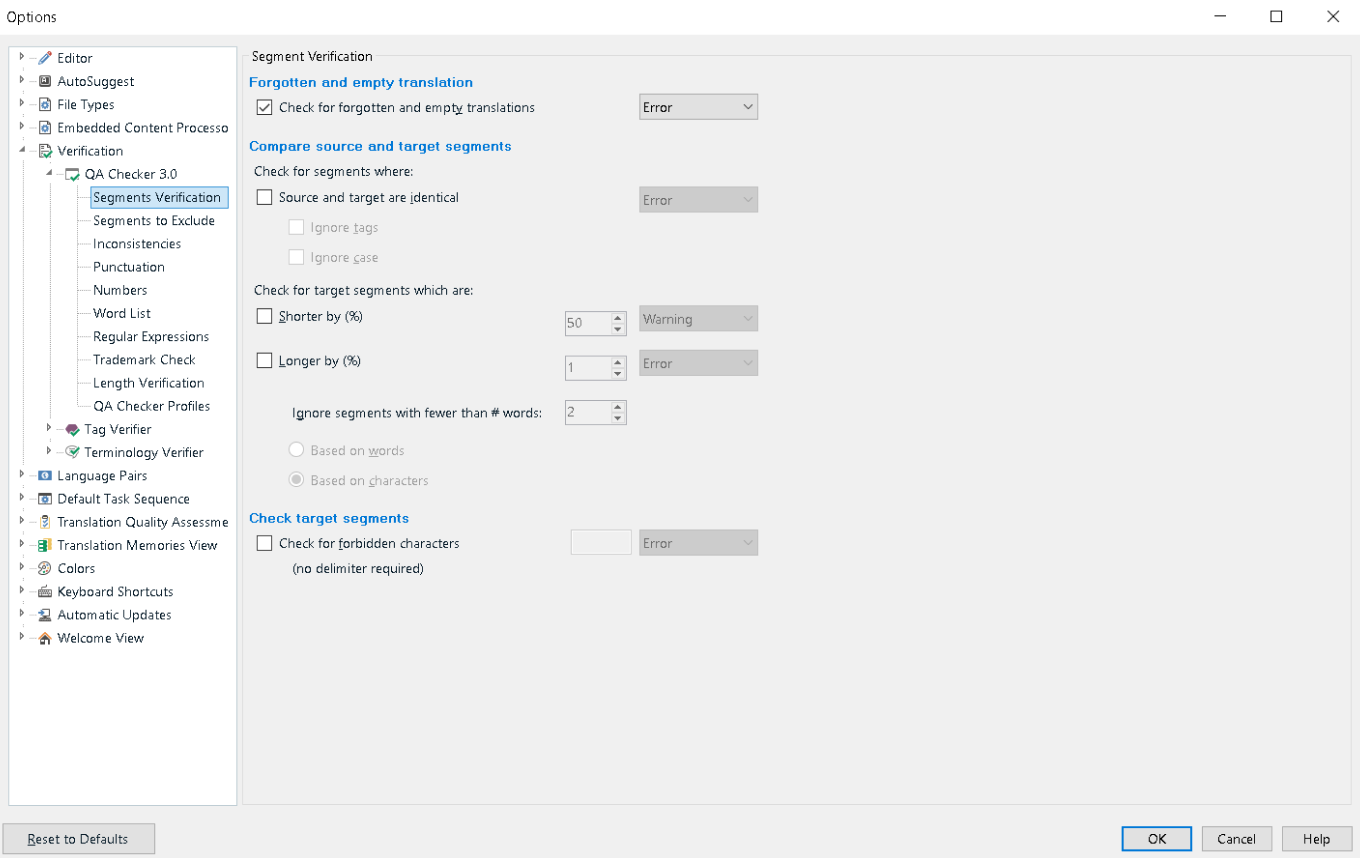The image size is (1360, 858).
Task: Collapse the Verification tree node
Action: 22,150
